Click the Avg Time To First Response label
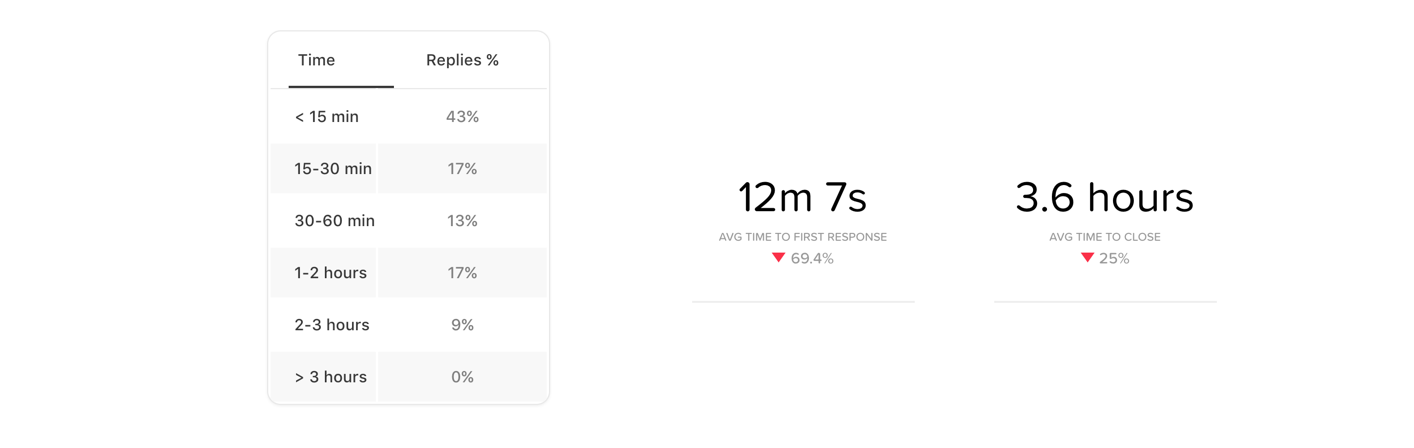 click(x=802, y=237)
